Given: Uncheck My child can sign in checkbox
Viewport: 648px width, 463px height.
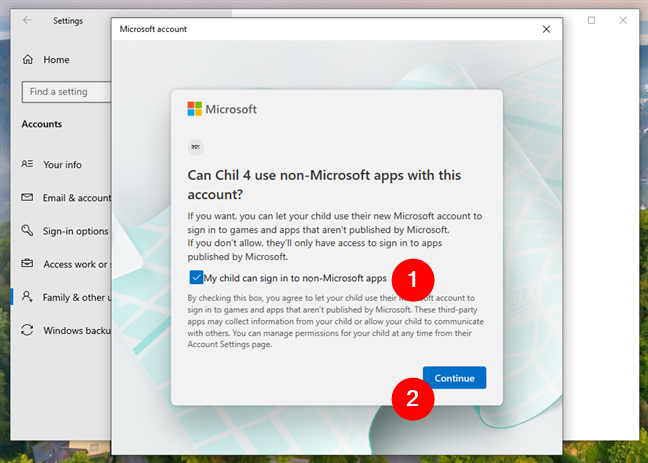Looking at the screenshot, I should pyautogui.click(x=196, y=277).
